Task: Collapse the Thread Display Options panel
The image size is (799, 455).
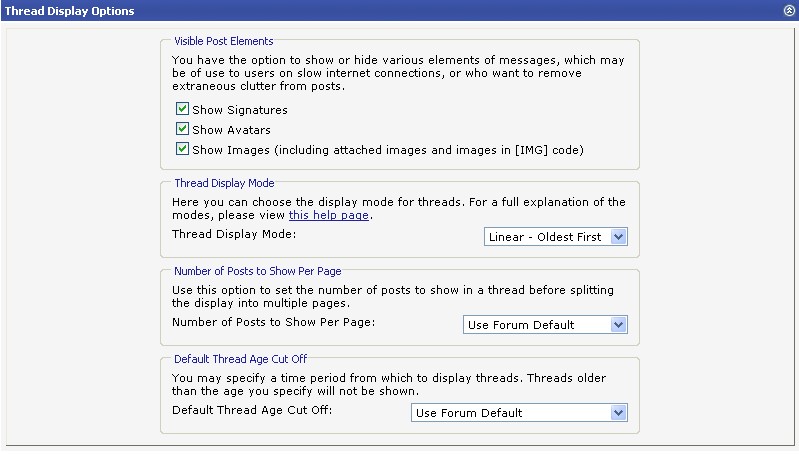Action: coord(789,10)
